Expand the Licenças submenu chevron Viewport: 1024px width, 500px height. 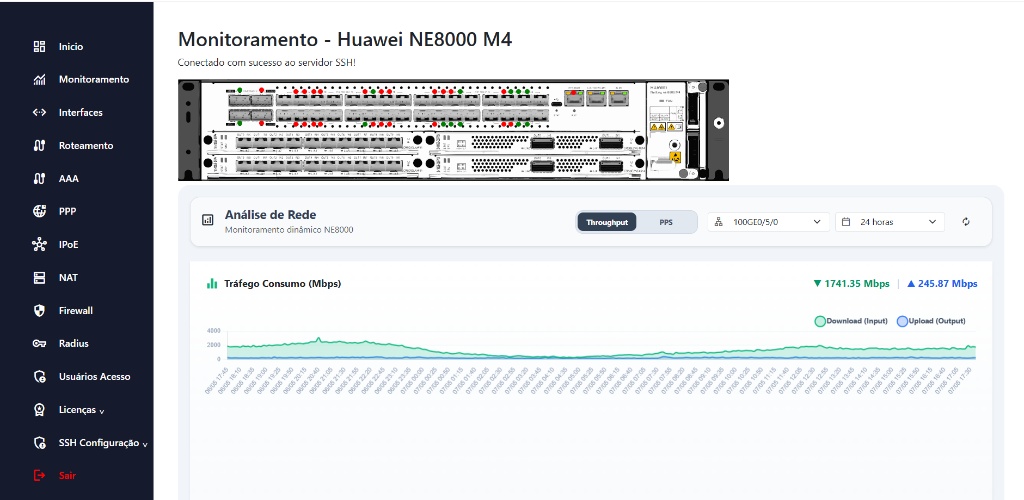pos(102,412)
